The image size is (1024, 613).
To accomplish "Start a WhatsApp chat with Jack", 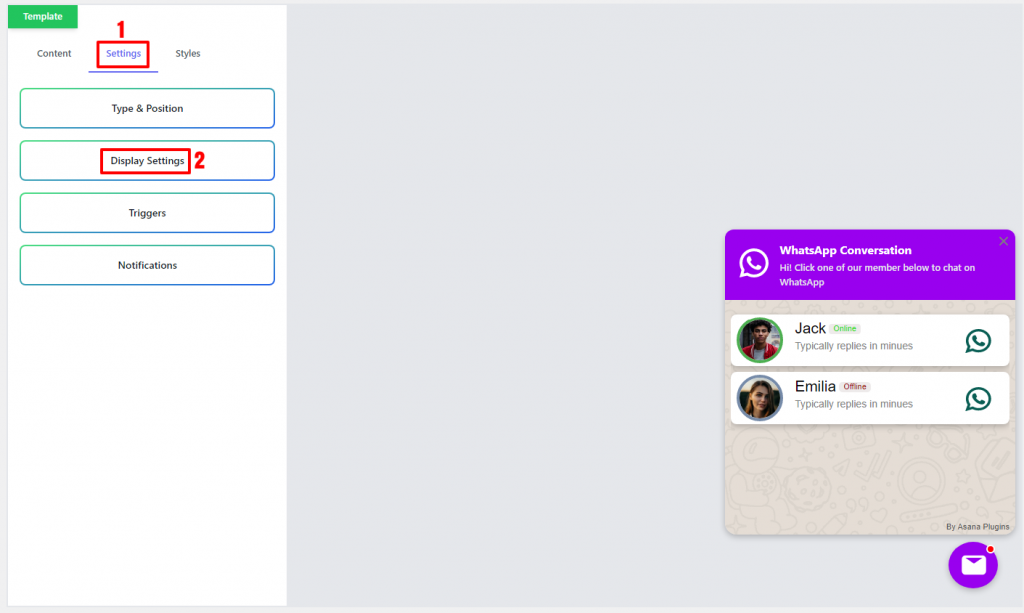I will (x=978, y=340).
